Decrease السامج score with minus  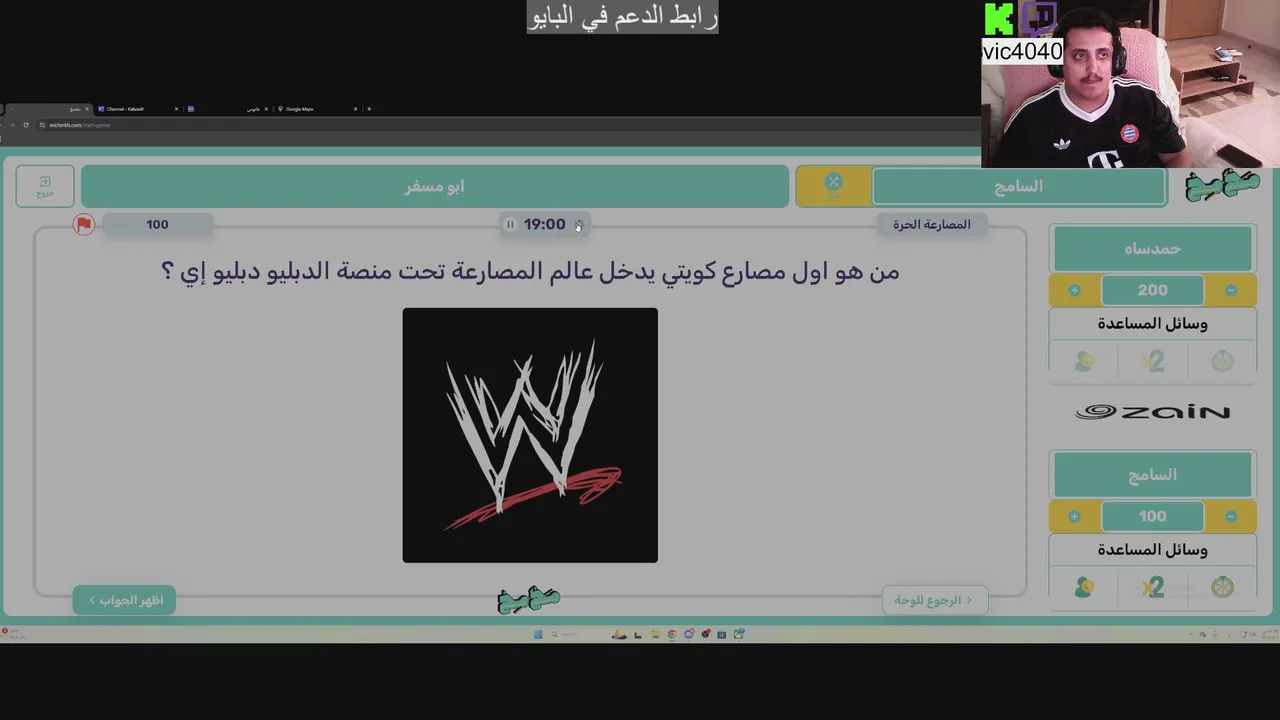(1231, 516)
